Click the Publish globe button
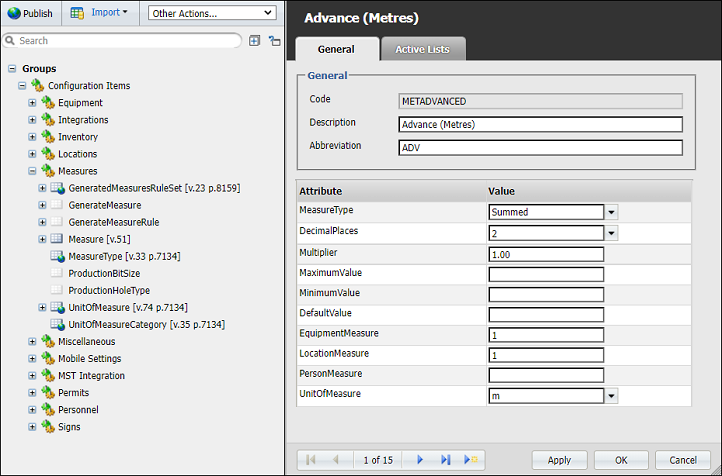Viewport: 722px width, 476px height. (x=30, y=13)
